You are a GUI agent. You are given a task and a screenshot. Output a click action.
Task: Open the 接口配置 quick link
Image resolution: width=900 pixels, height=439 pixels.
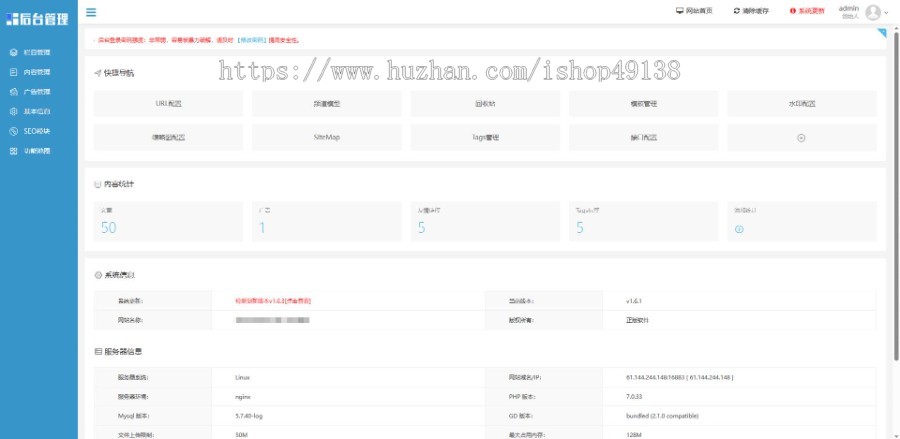pos(643,138)
